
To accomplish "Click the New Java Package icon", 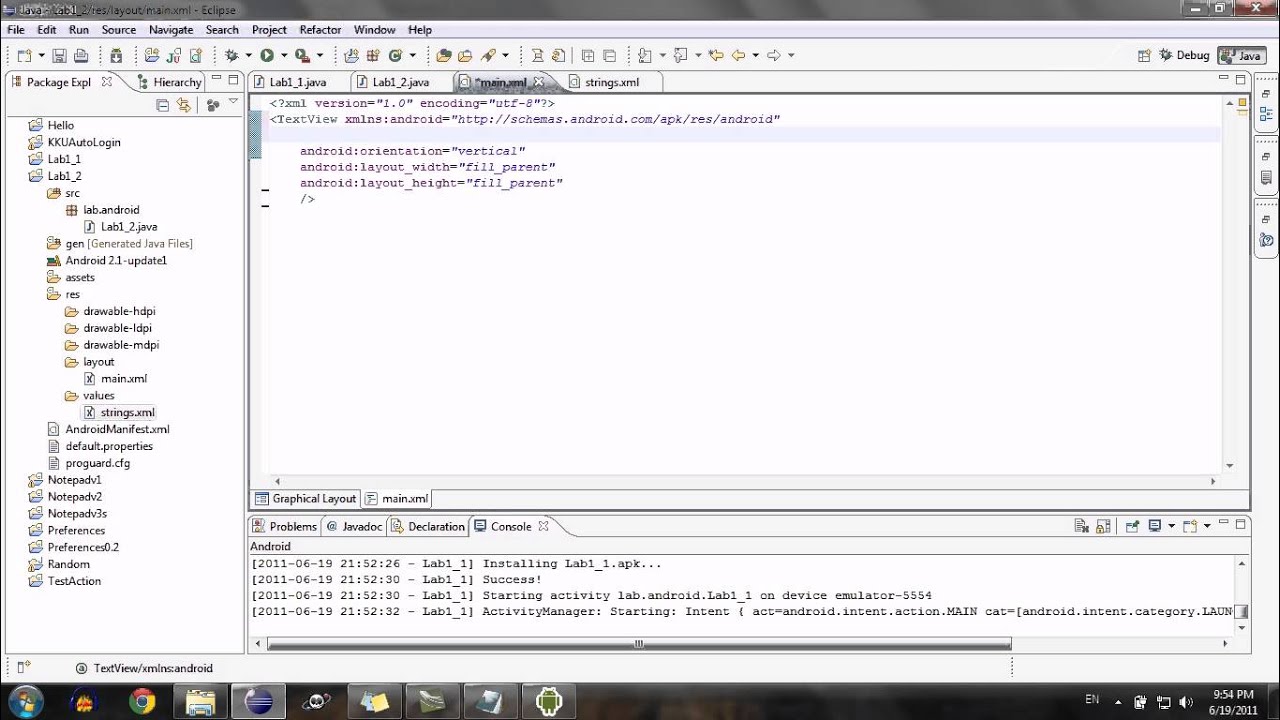I will tap(373, 56).
